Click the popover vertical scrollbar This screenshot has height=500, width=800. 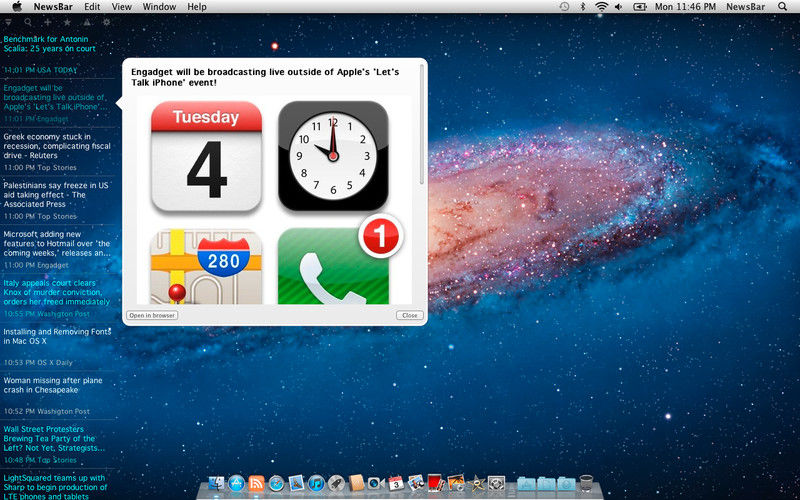click(422, 124)
